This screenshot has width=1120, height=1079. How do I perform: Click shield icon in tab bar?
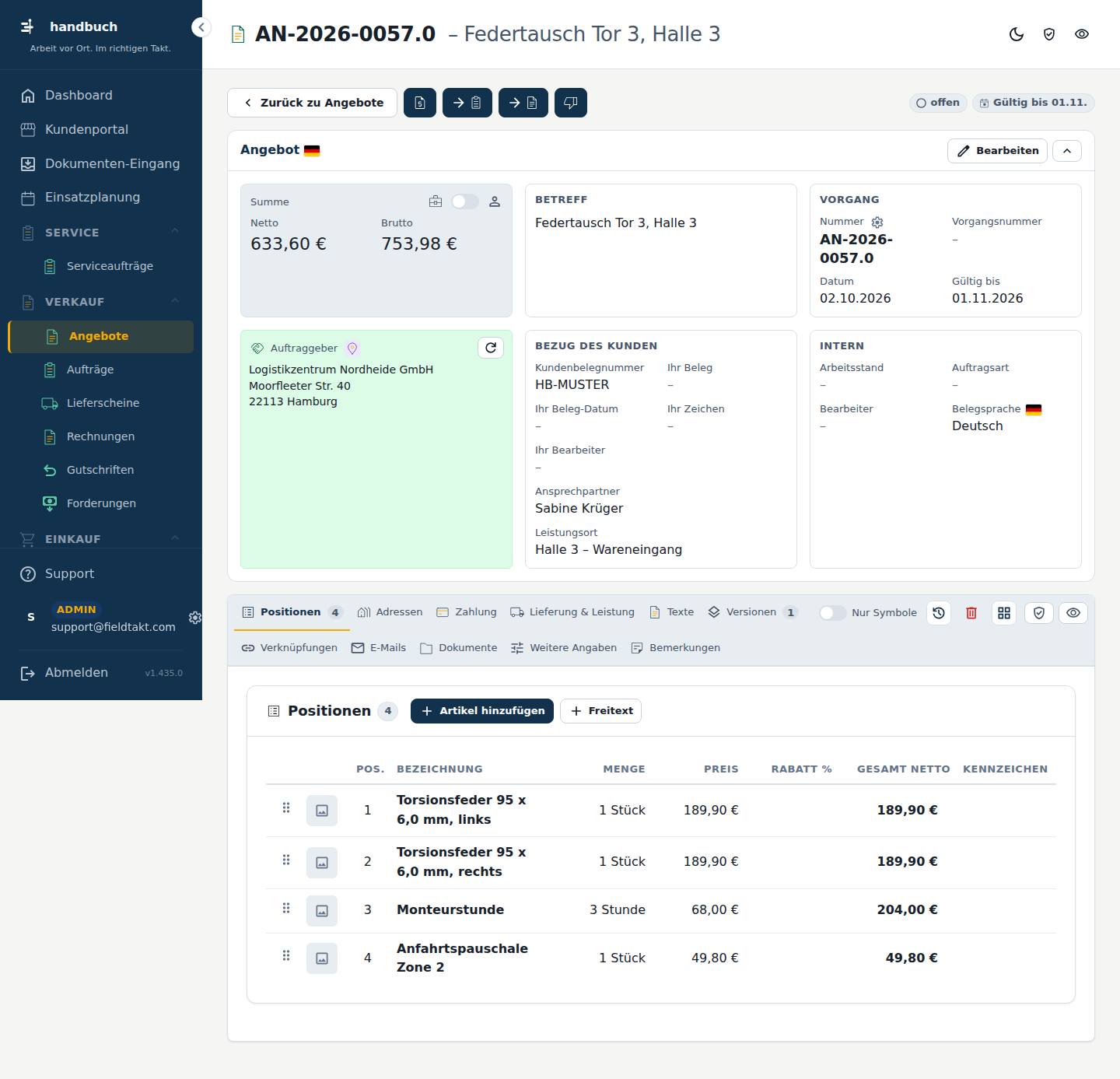(x=1038, y=613)
